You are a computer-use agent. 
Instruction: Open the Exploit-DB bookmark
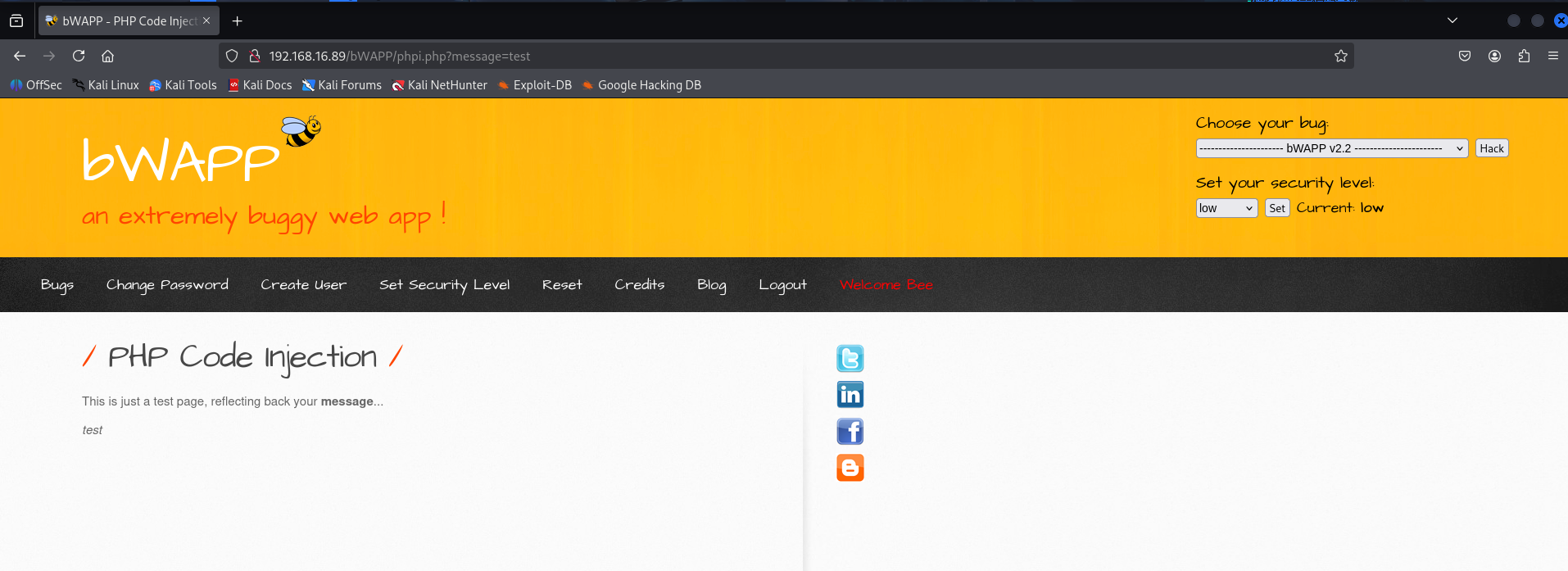[x=535, y=85]
